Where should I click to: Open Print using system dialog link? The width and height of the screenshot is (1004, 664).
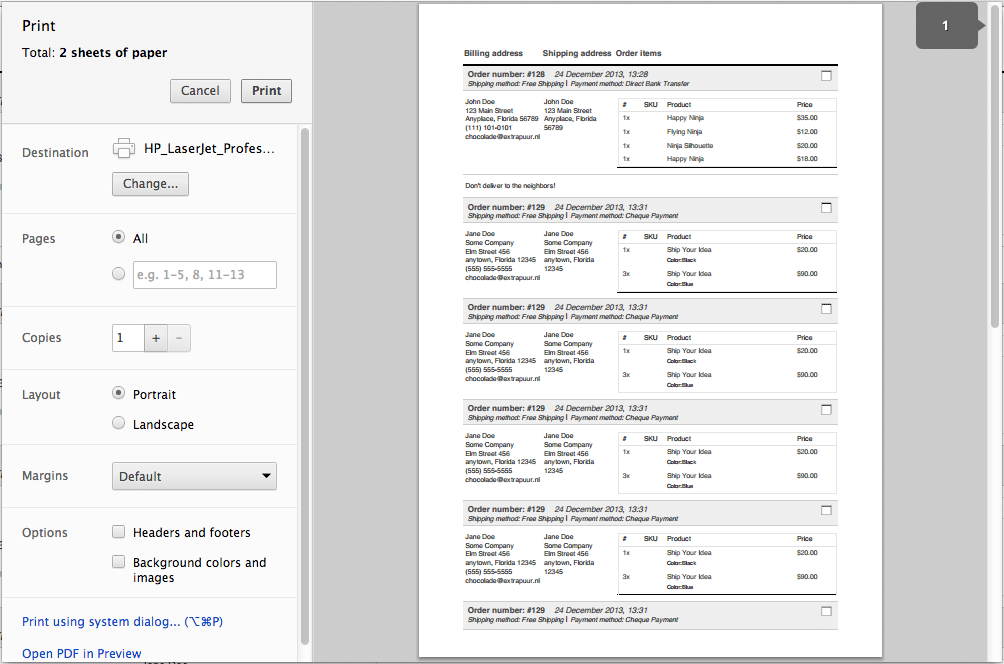[x=122, y=622]
